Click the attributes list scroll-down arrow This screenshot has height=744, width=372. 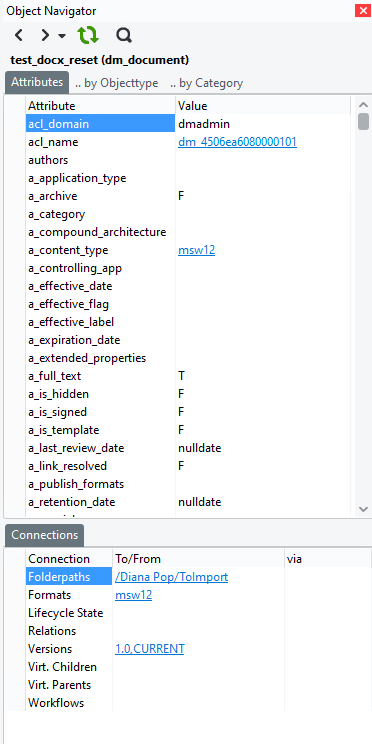363,509
